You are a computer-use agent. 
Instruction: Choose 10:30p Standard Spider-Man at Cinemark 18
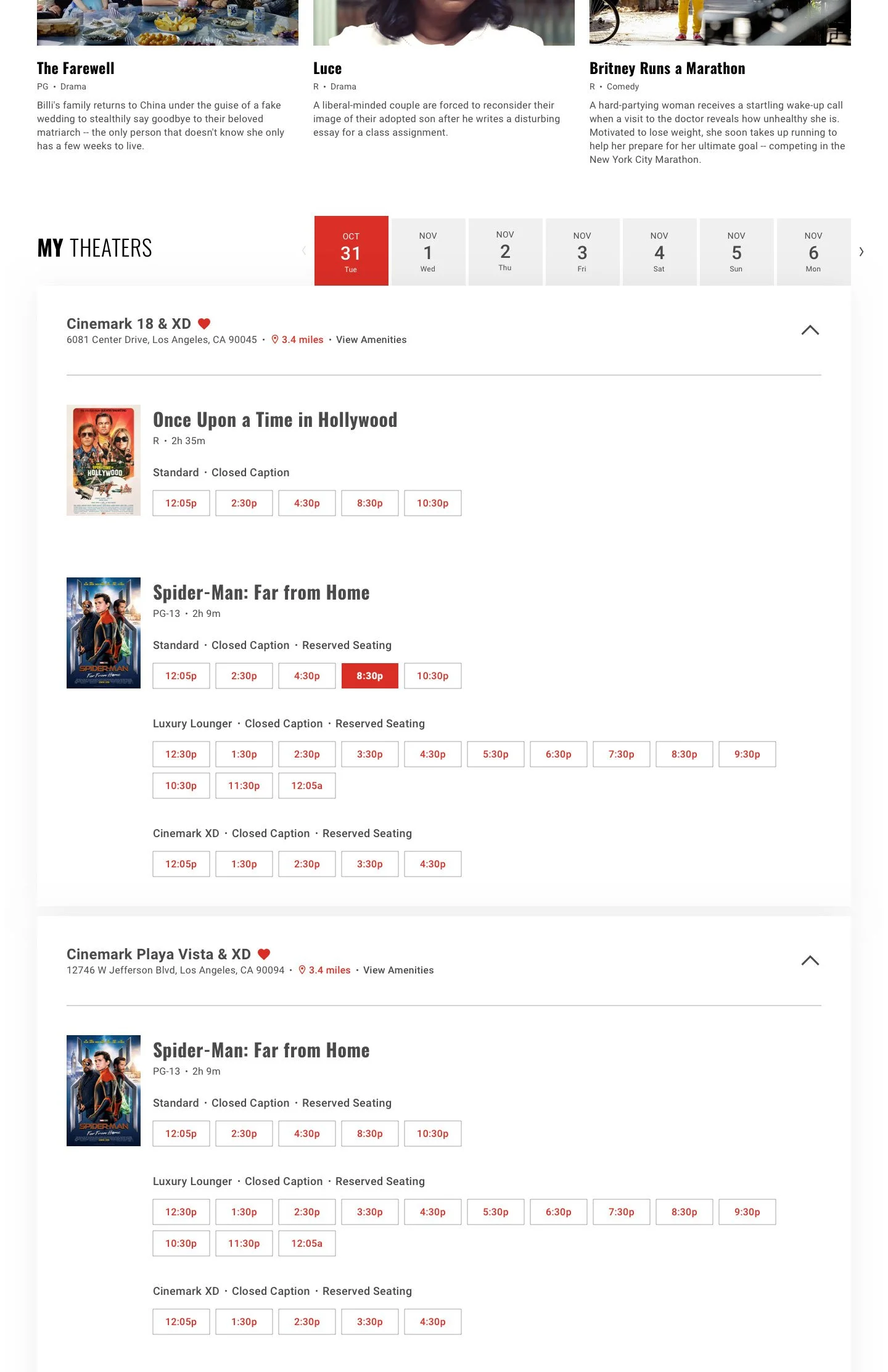click(x=433, y=676)
